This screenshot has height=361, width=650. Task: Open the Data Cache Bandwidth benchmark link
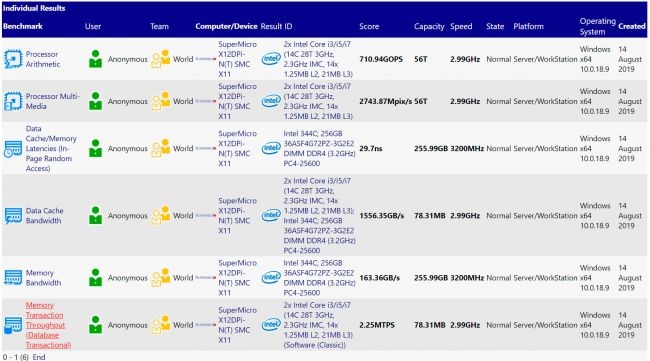click(x=44, y=216)
